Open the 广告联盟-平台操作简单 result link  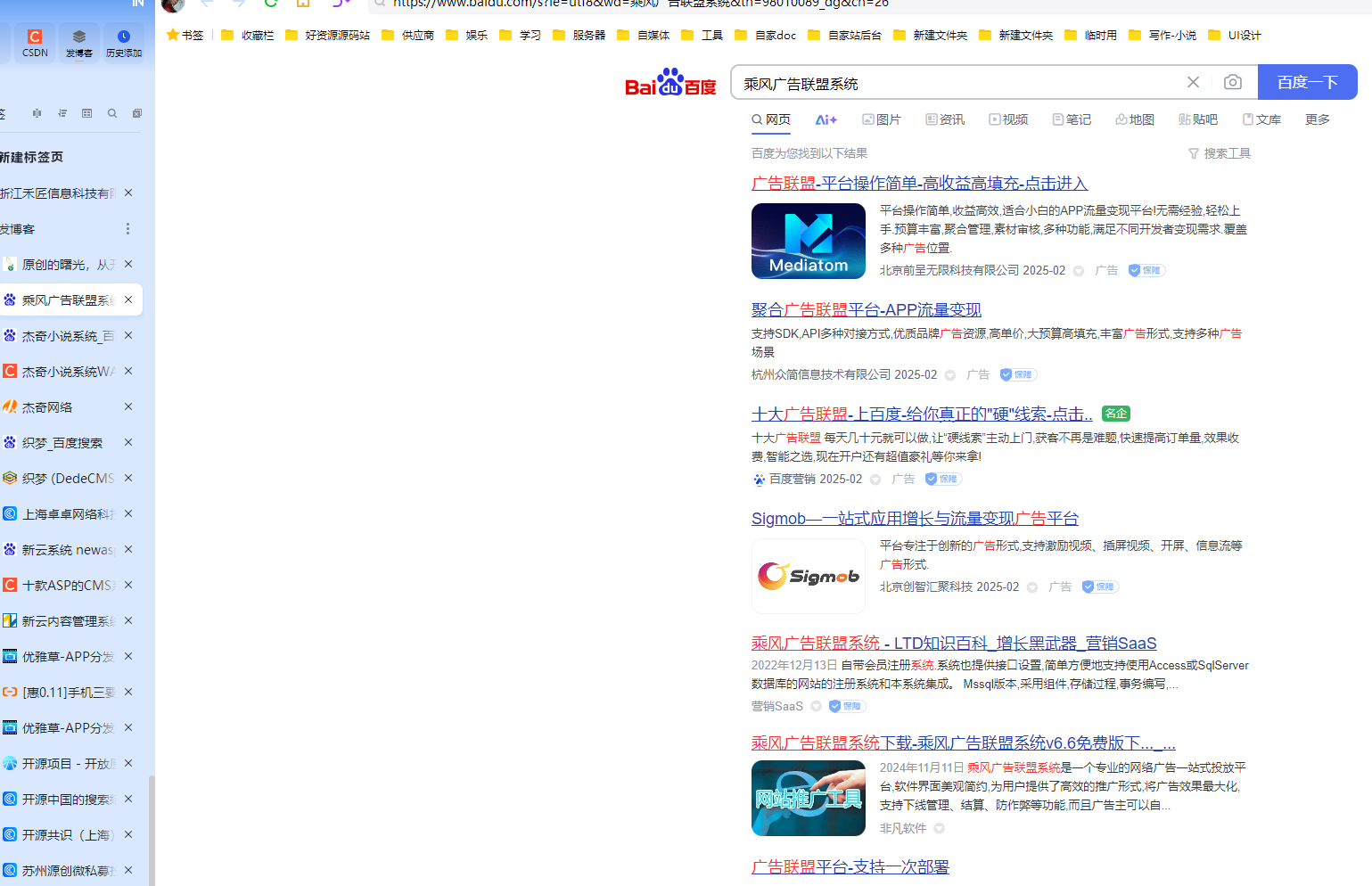919,183
